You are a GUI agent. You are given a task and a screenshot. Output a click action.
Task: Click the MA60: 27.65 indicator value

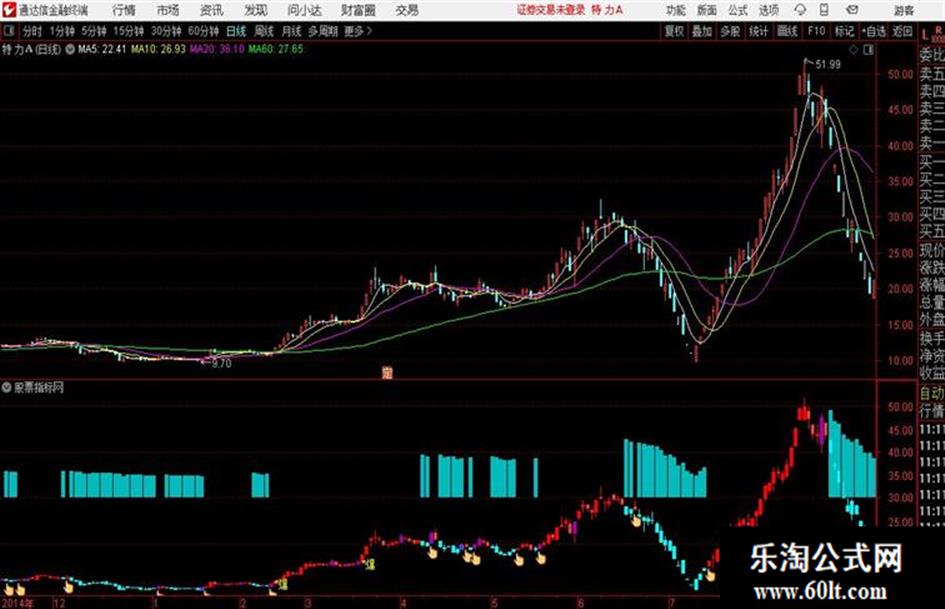276,49
